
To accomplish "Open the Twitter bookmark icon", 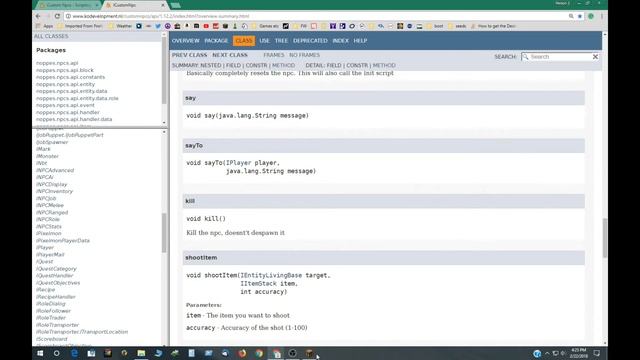I will click(x=158, y=26).
